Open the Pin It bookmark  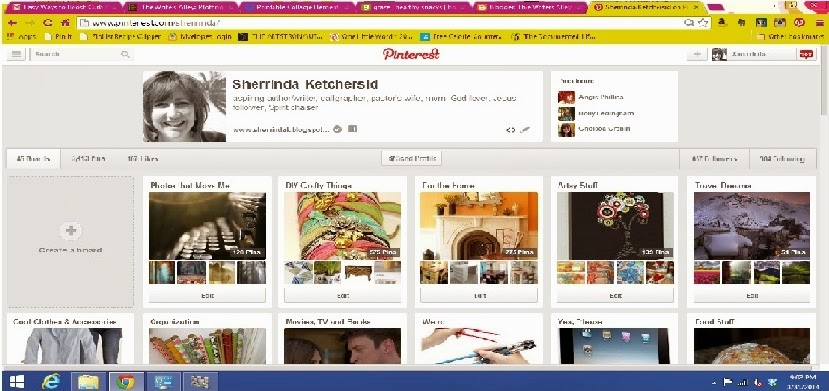point(59,36)
